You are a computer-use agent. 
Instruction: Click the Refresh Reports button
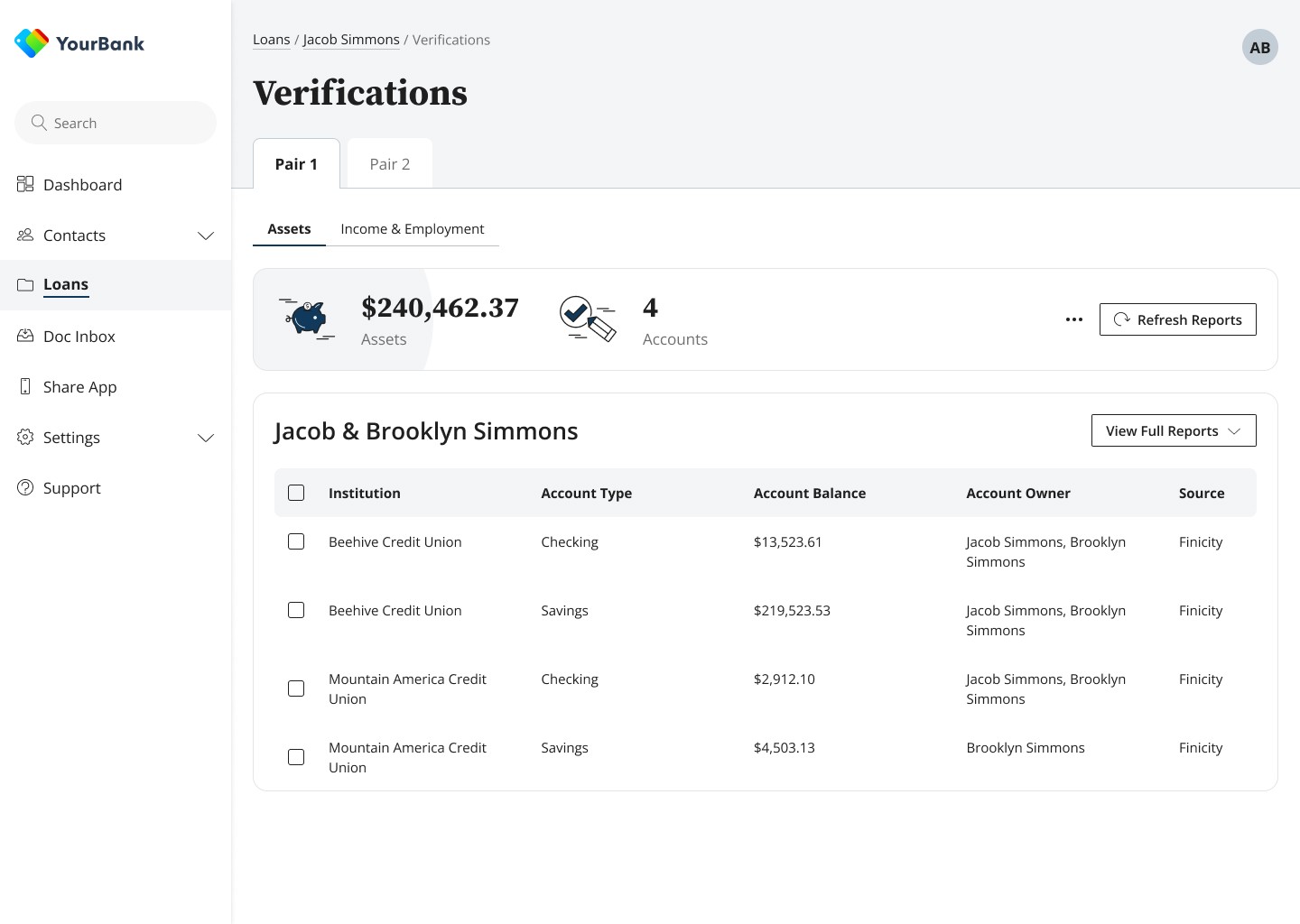(1177, 319)
